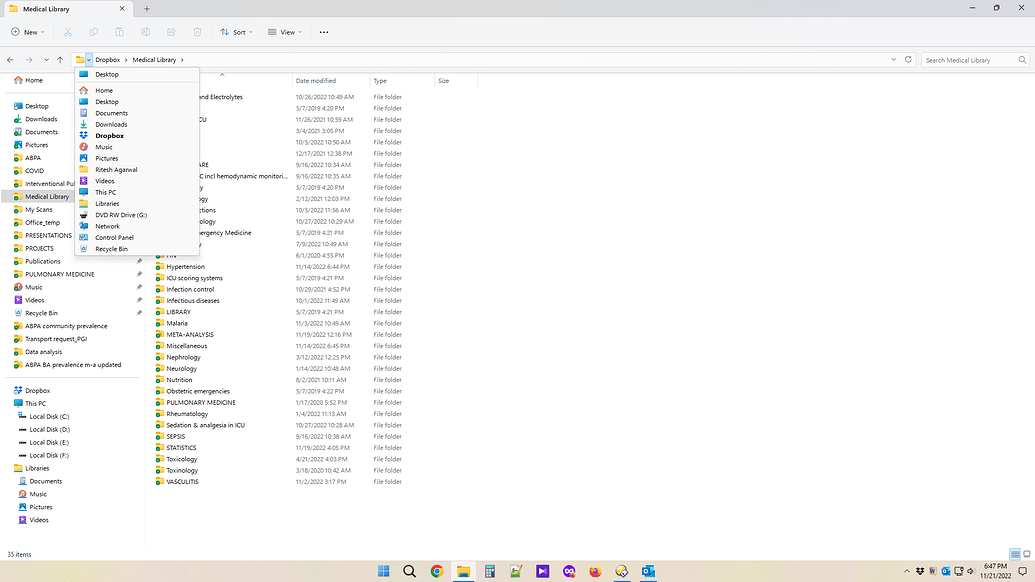Image resolution: width=1035 pixels, height=582 pixels.
Task: Select Dropbox in the dropdown list
Action: pyautogui.click(x=137, y=135)
